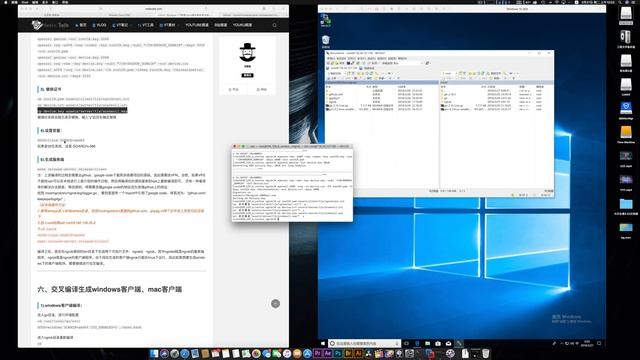
Task: Expand the VT素材 nav menu
Action: pyautogui.click(x=169, y=25)
